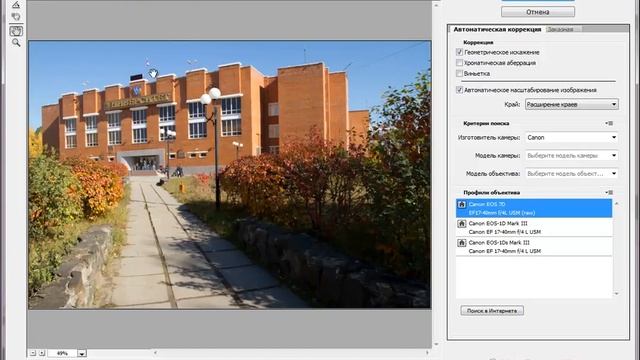Click the profile icon beside Canon EOS-1D Mark III
Screen dimensions: 640x360
tap(462, 224)
